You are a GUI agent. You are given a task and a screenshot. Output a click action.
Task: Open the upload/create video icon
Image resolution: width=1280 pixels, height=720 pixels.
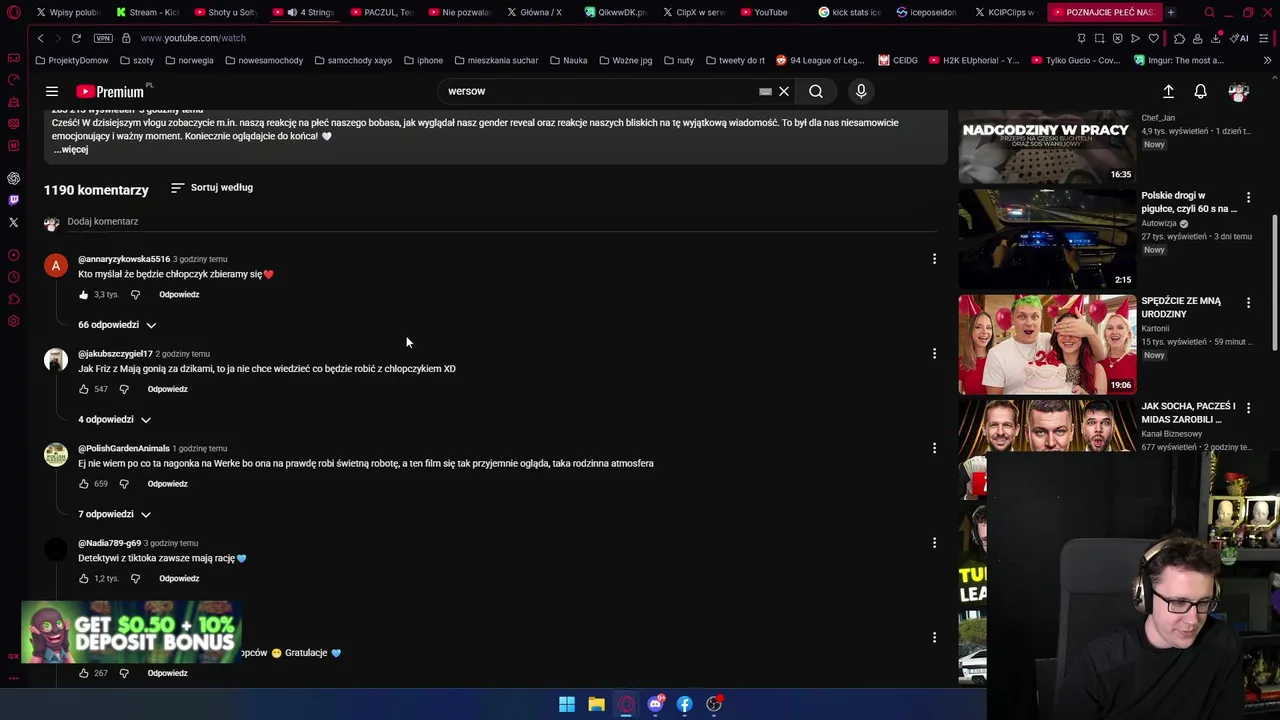1168,91
